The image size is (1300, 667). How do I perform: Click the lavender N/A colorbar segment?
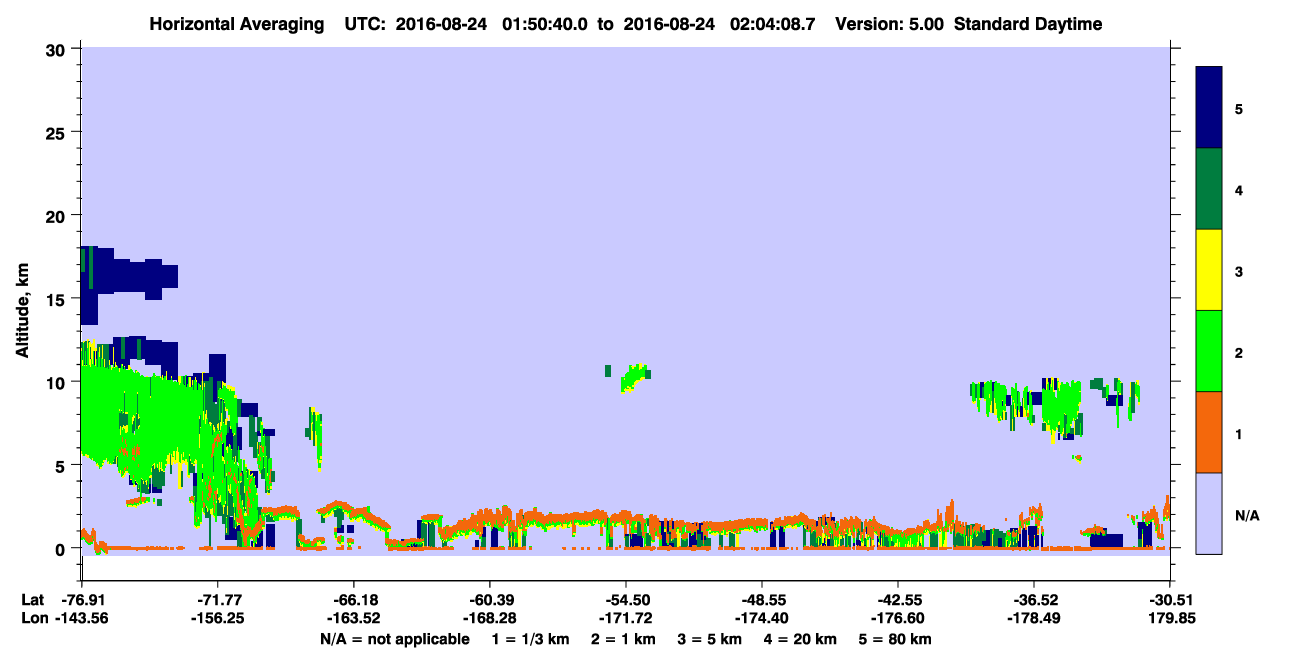coord(1209,513)
